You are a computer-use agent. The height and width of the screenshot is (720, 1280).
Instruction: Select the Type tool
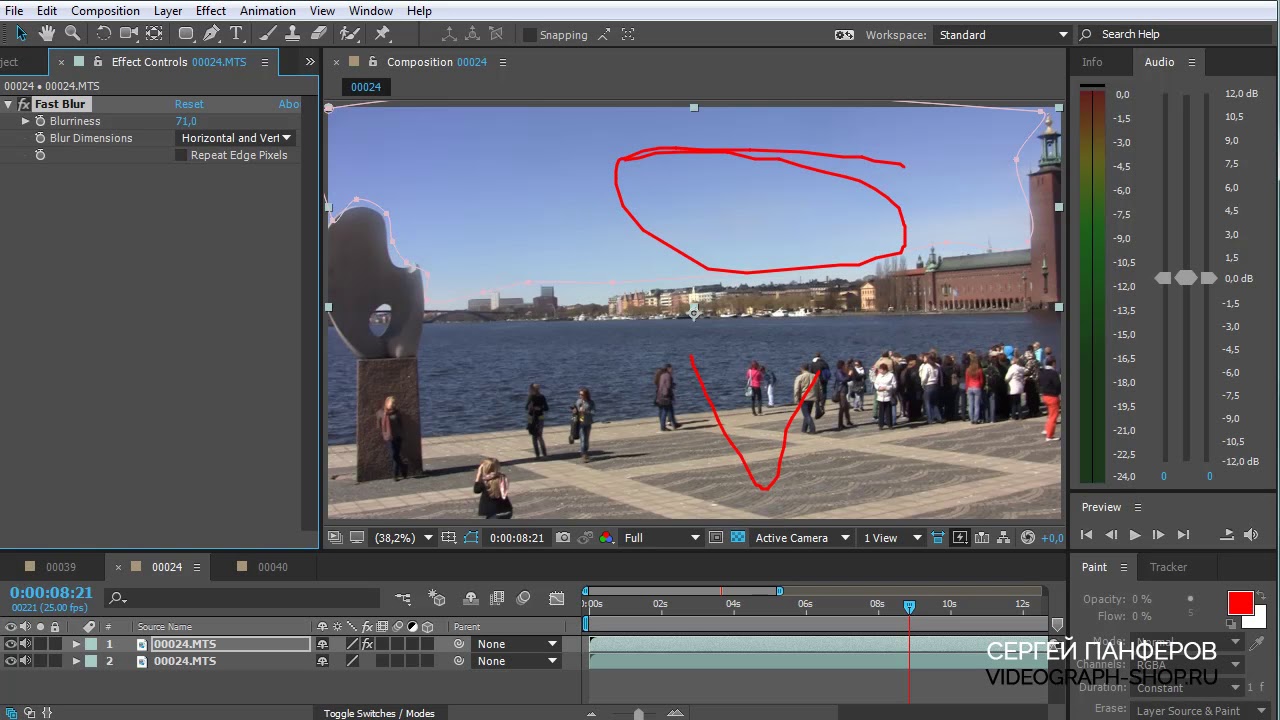(237, 34)
